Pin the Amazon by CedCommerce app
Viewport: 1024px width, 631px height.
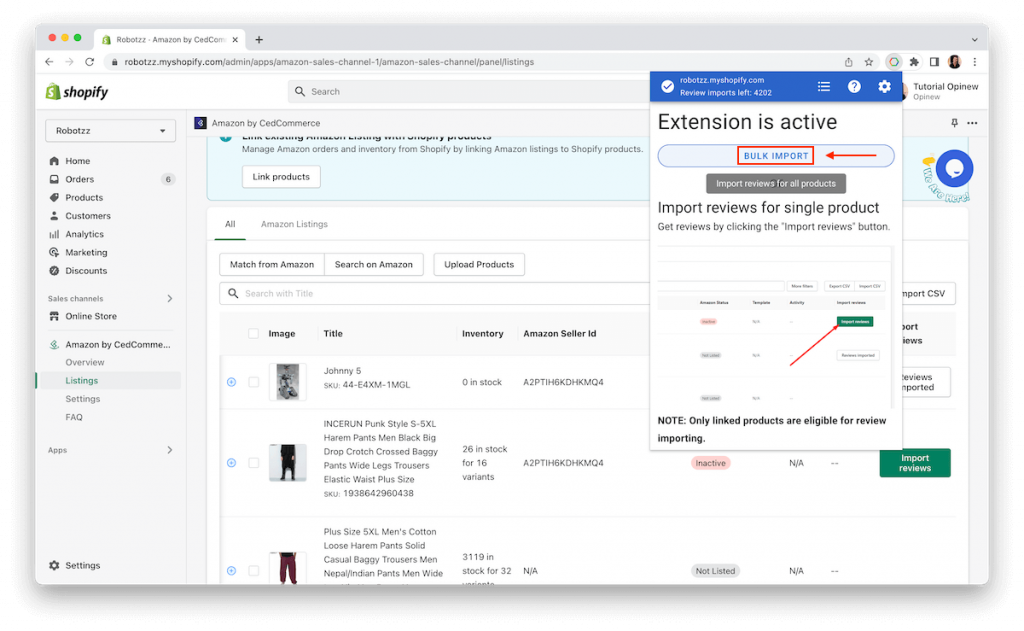click(954, 123)
